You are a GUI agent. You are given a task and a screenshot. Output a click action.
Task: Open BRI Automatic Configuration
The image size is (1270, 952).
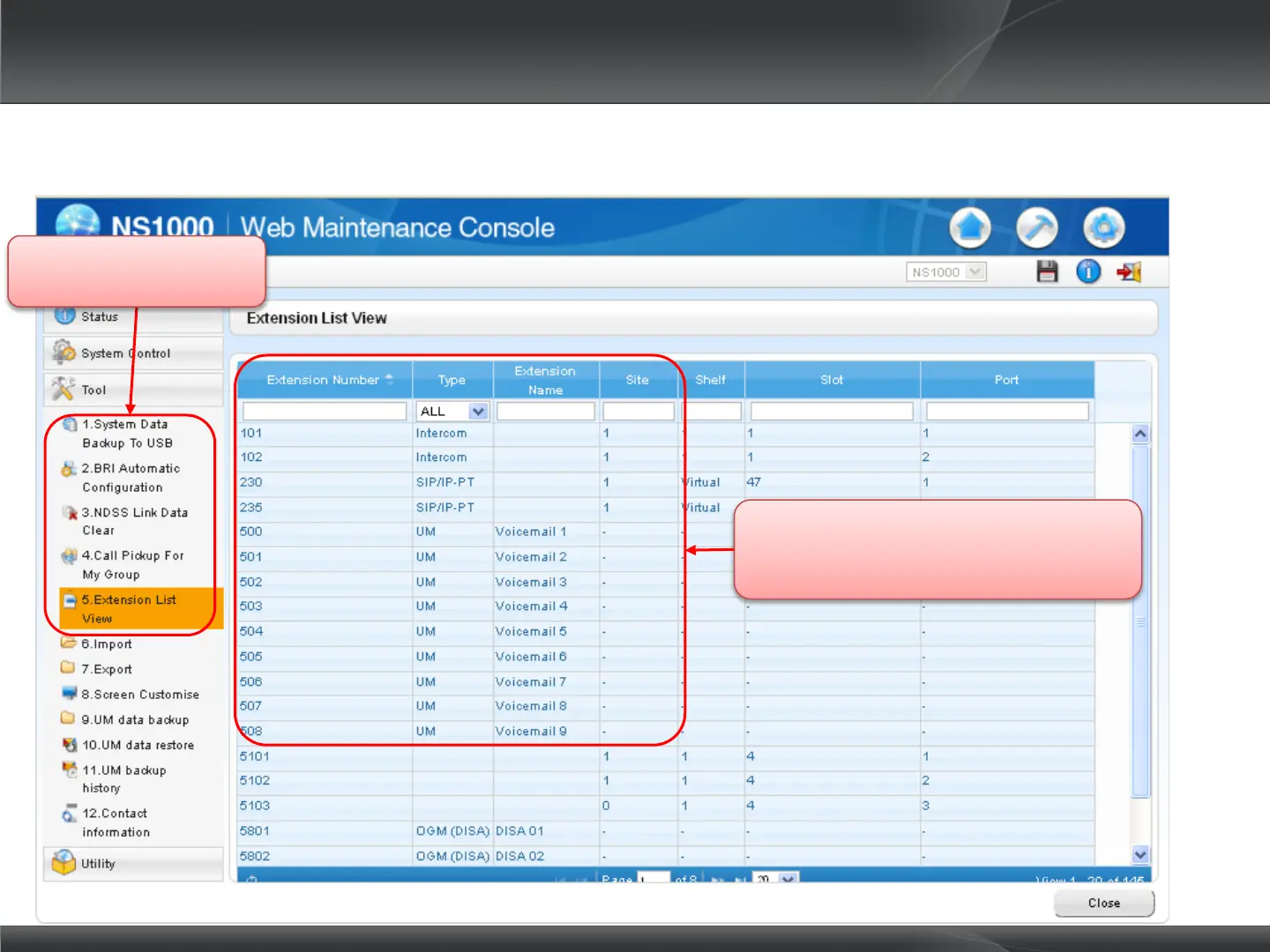pos(131,478)
